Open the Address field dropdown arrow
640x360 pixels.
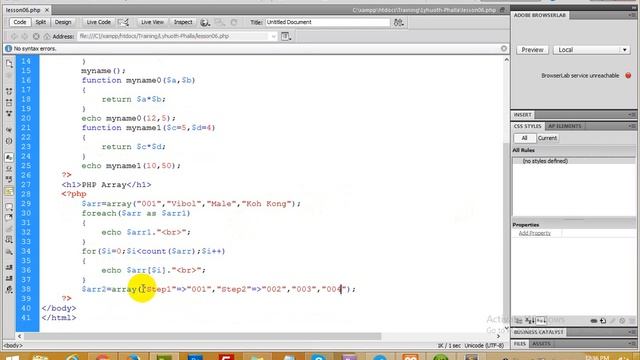pos(273,36)
